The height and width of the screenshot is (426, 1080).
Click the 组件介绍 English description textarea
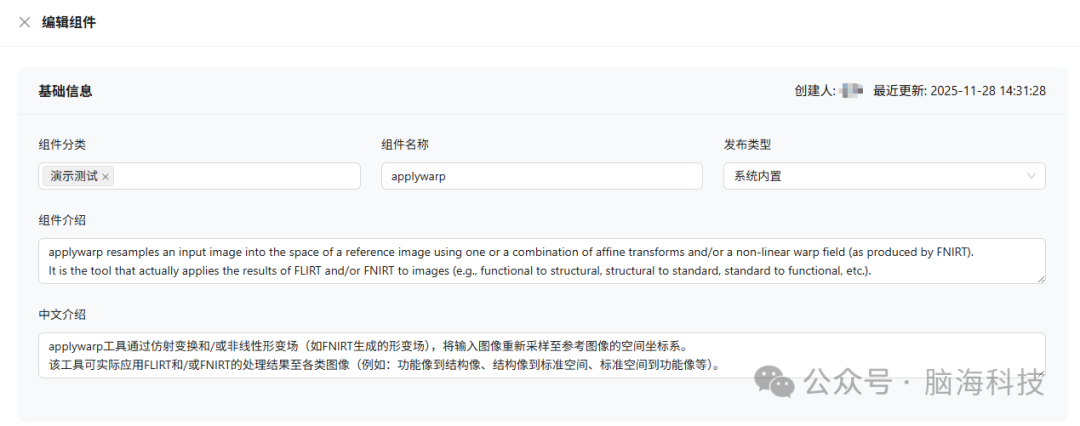tap(542, 261)
